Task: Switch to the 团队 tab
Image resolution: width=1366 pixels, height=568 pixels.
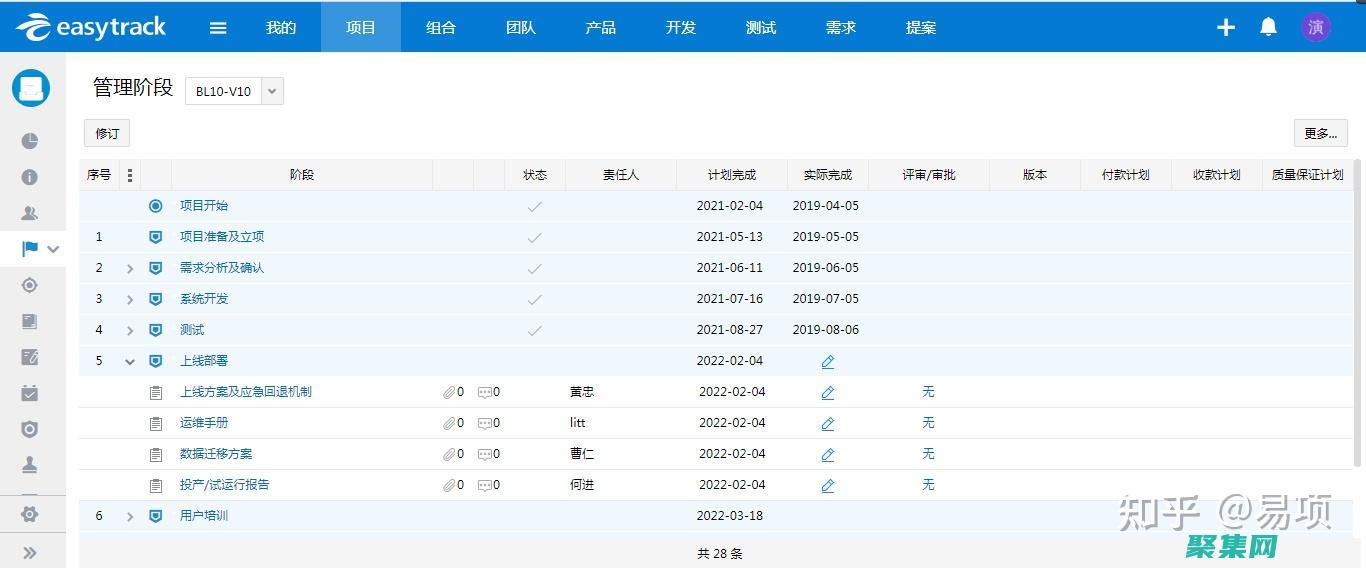Action: (x=521, y=27)
